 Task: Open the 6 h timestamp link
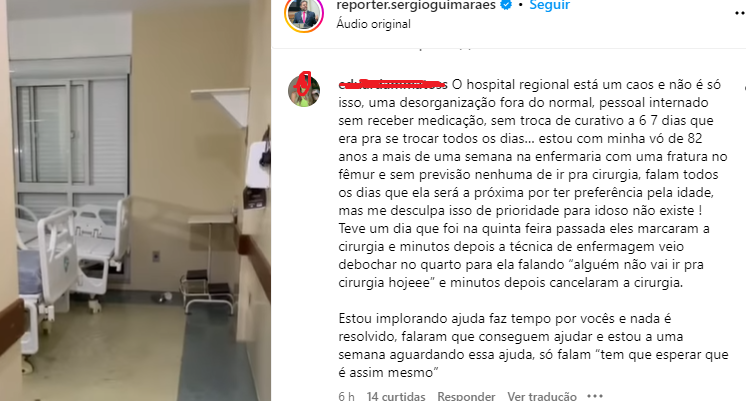click(x=346, y=396)
